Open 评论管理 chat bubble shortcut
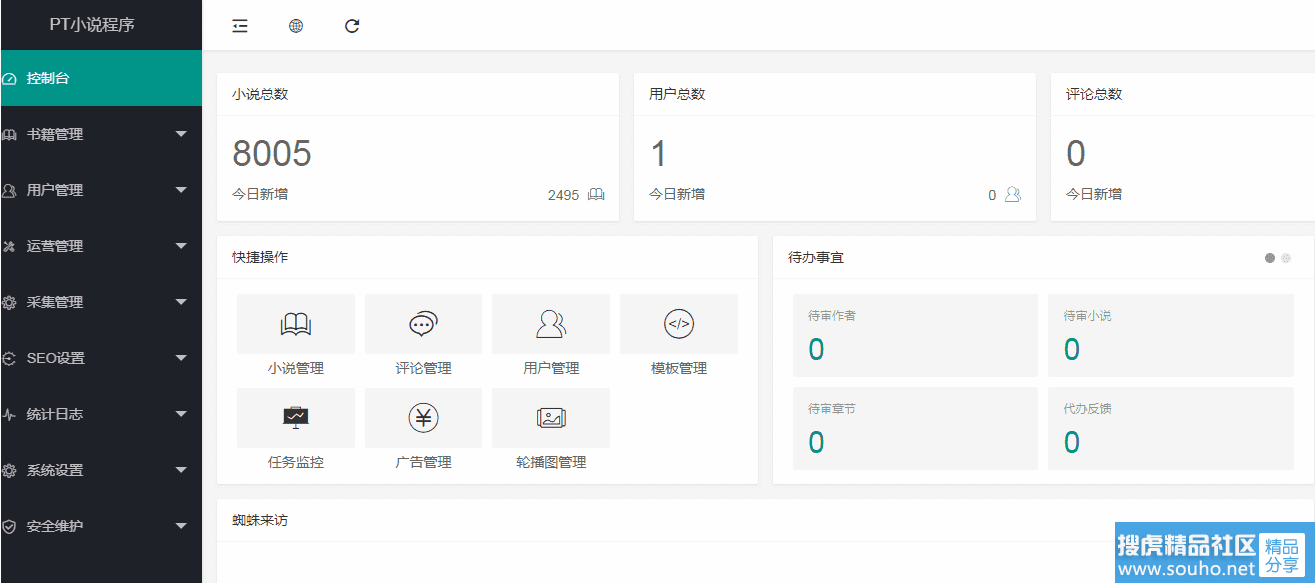Screen dimensions: 1315x583 click(x=423, y=324)
